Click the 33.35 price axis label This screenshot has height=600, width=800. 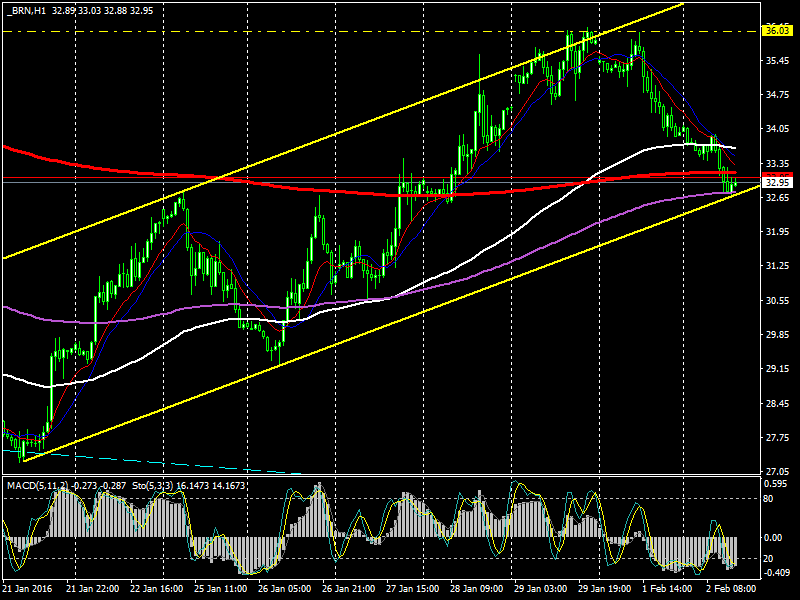[x=778, y=163]
